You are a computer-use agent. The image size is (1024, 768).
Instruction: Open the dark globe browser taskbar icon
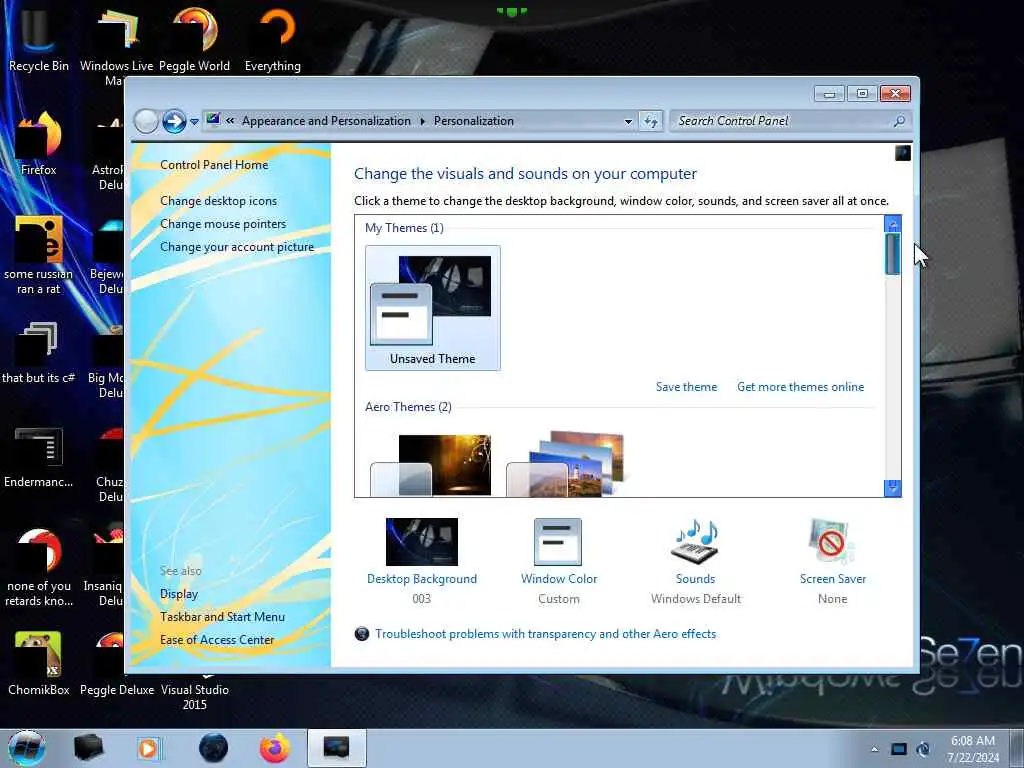coord(214,748)
